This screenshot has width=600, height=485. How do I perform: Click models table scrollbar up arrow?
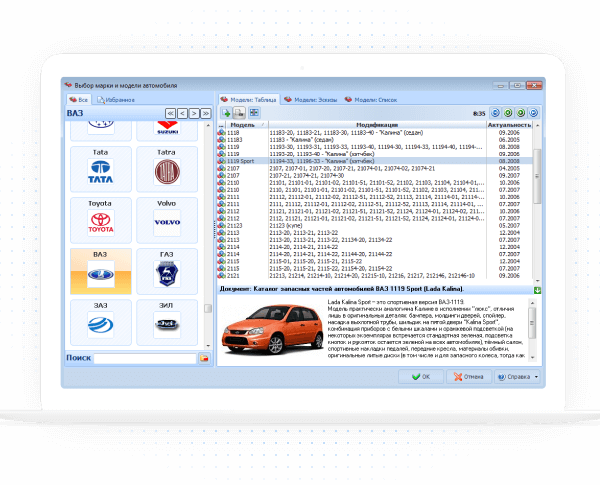pyautogui.click(x=537, y=125)
